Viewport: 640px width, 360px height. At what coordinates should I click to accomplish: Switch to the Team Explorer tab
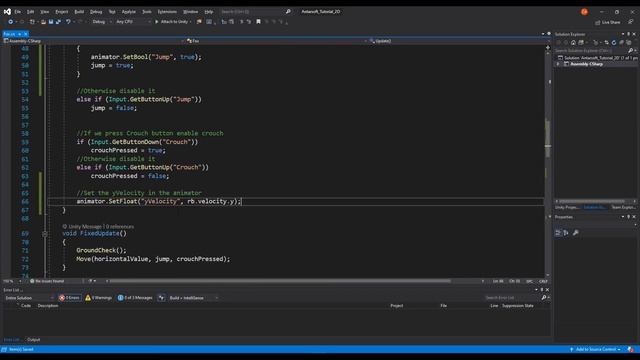point(623,207)
